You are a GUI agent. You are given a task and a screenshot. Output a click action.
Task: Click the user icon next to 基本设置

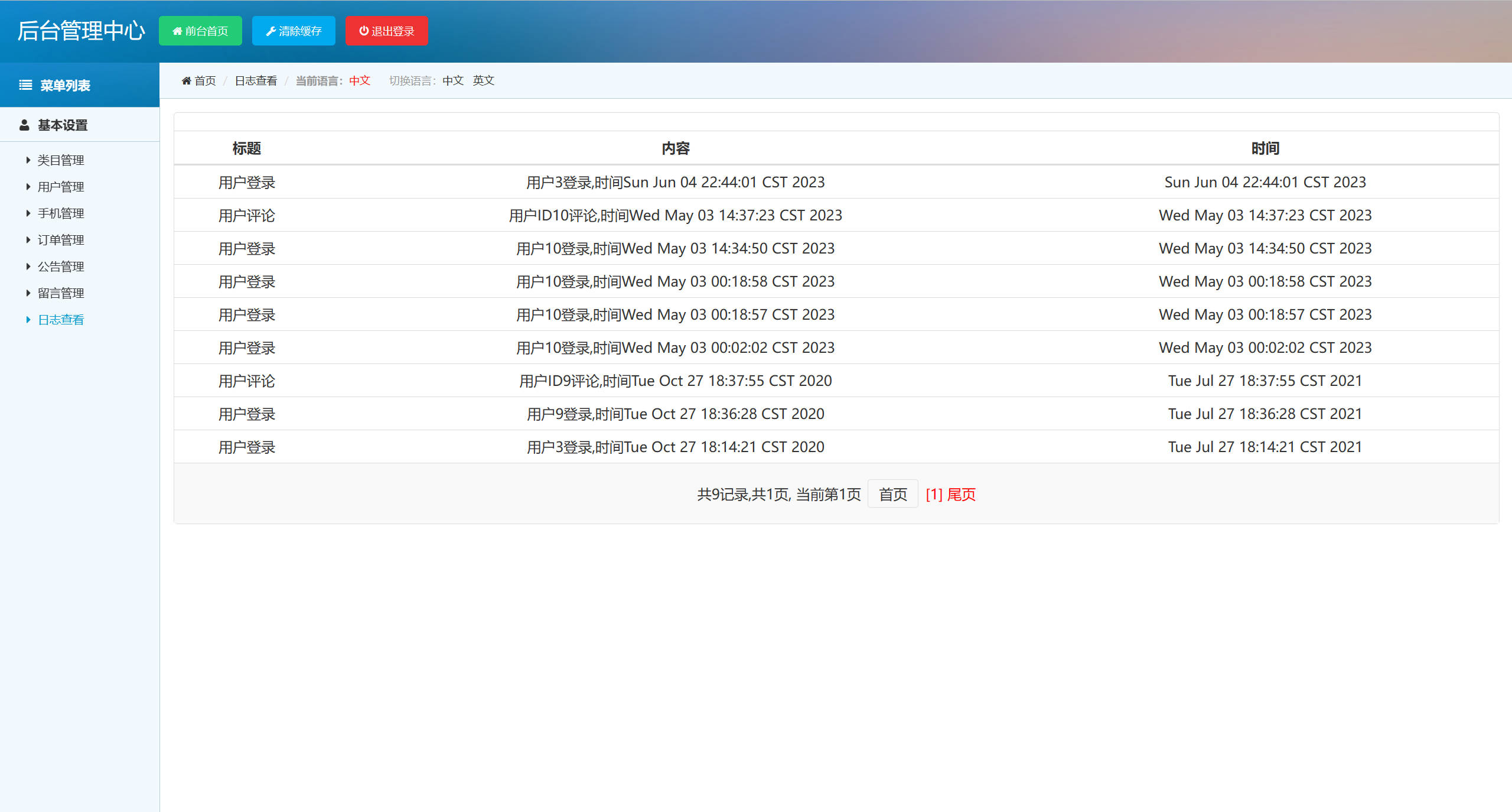tap(24, 124)
